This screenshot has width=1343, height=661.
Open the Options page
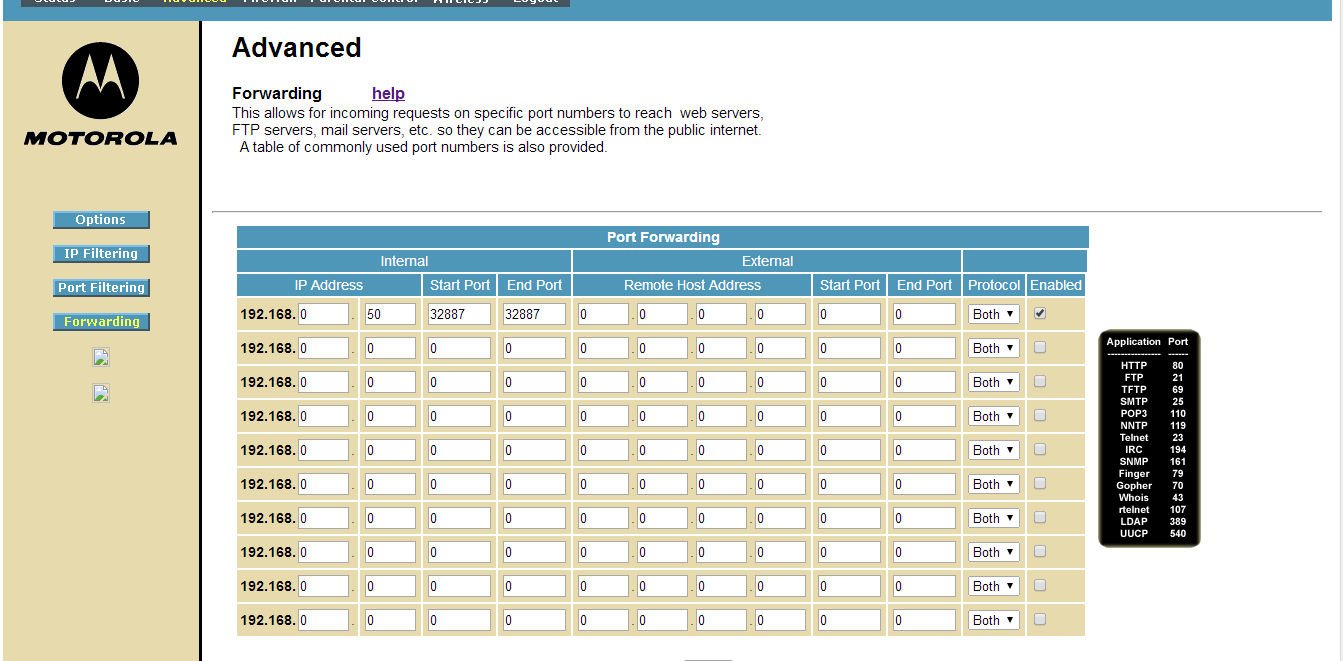click(x=101, y=219)
